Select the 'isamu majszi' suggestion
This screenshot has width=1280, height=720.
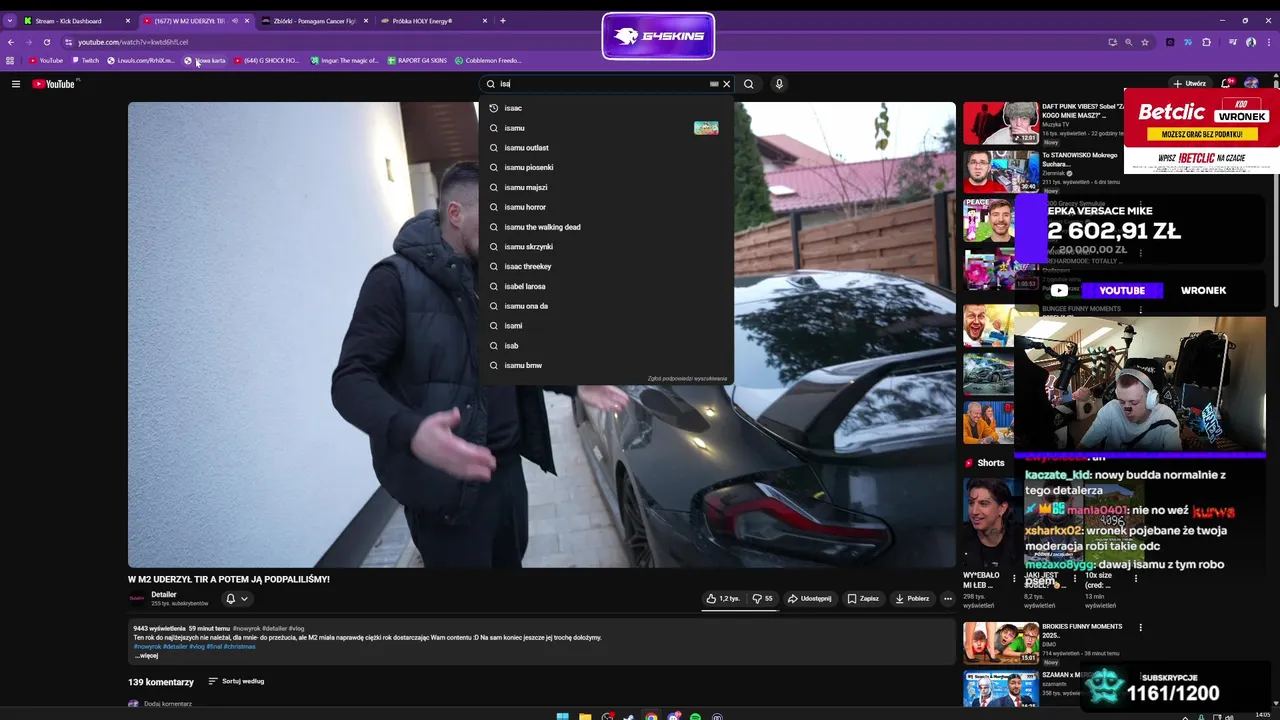(606, 187)
